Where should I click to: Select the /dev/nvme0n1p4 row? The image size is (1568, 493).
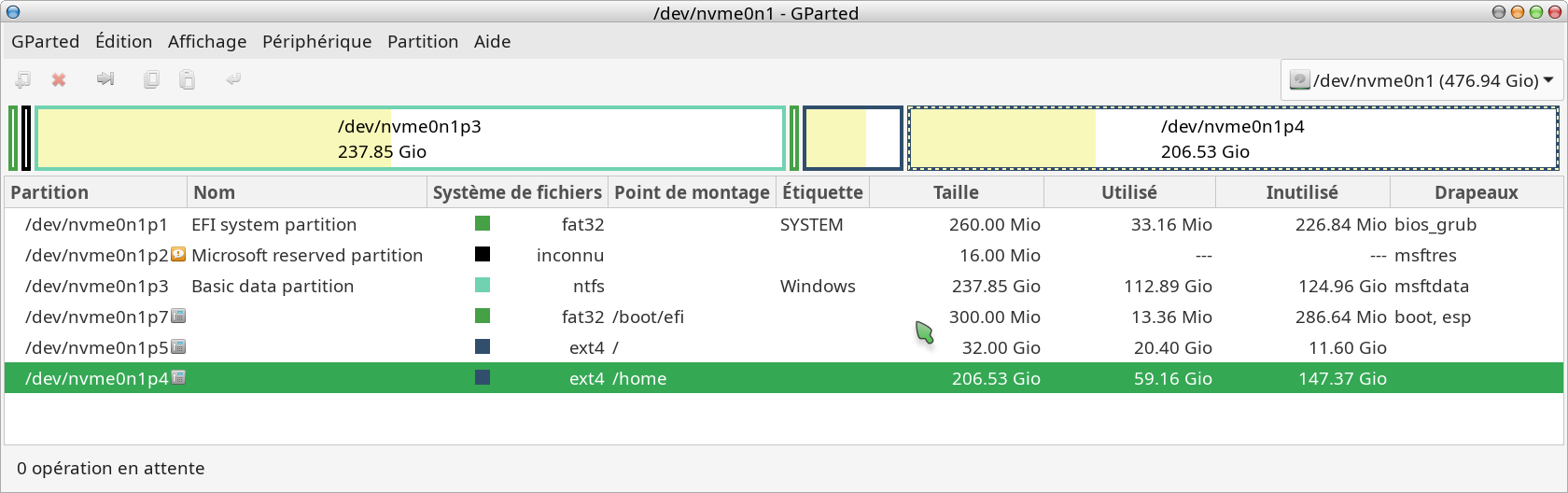[784, 378]
